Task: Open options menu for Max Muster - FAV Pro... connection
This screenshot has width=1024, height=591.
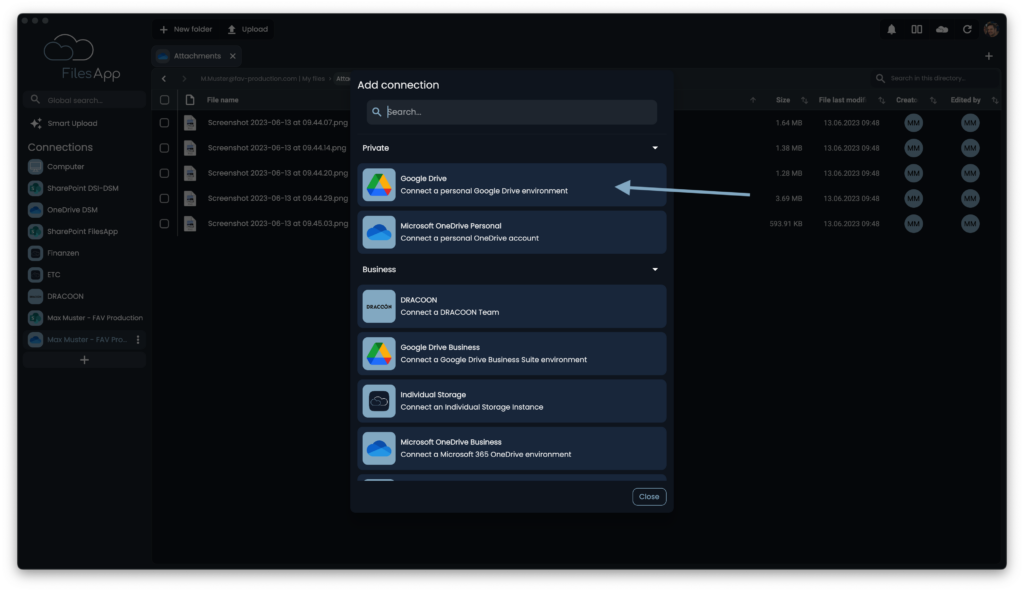Action: pos(138,340)
